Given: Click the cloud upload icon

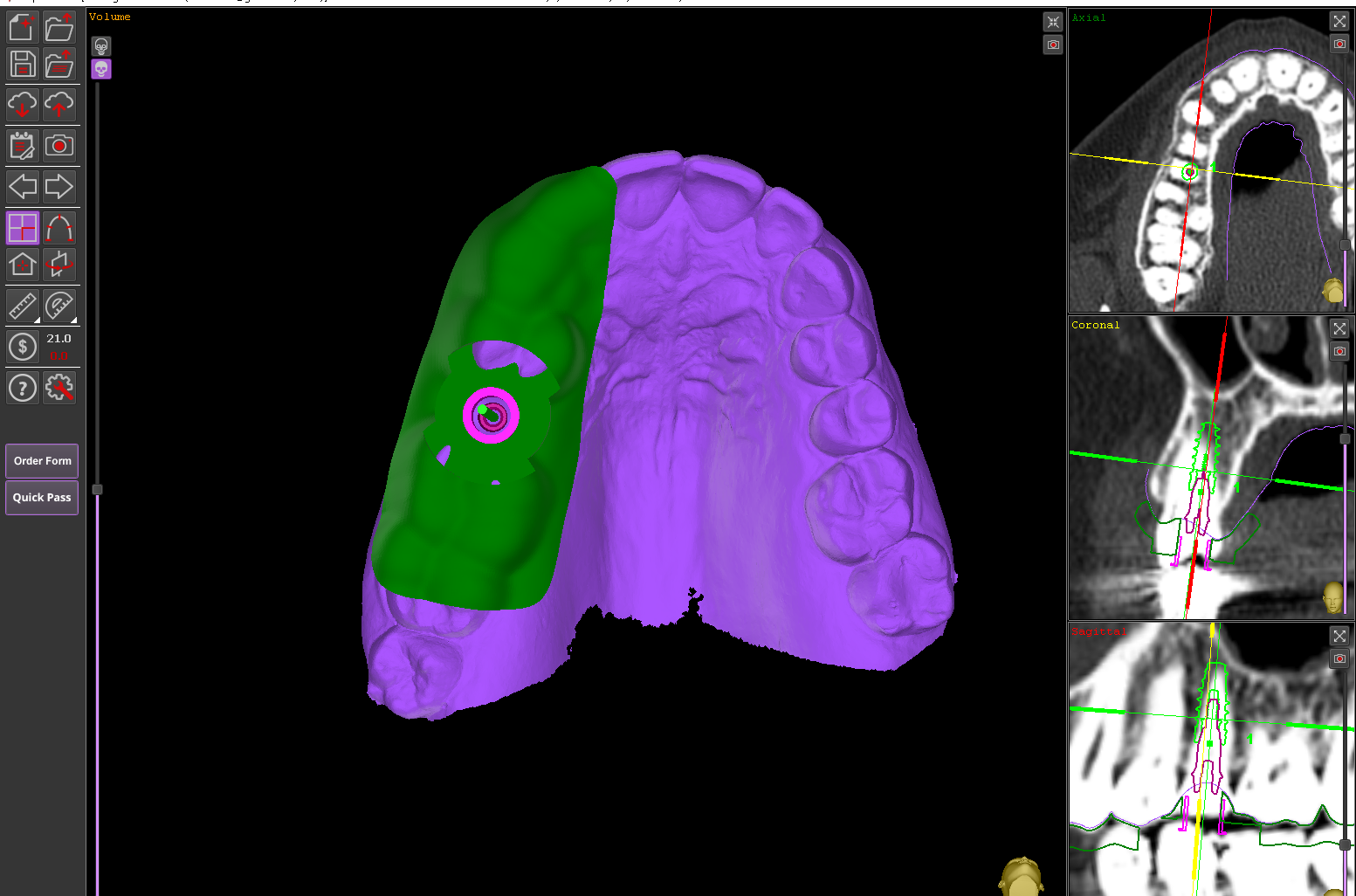Looking at the screenshot, I should coord(59,105).
